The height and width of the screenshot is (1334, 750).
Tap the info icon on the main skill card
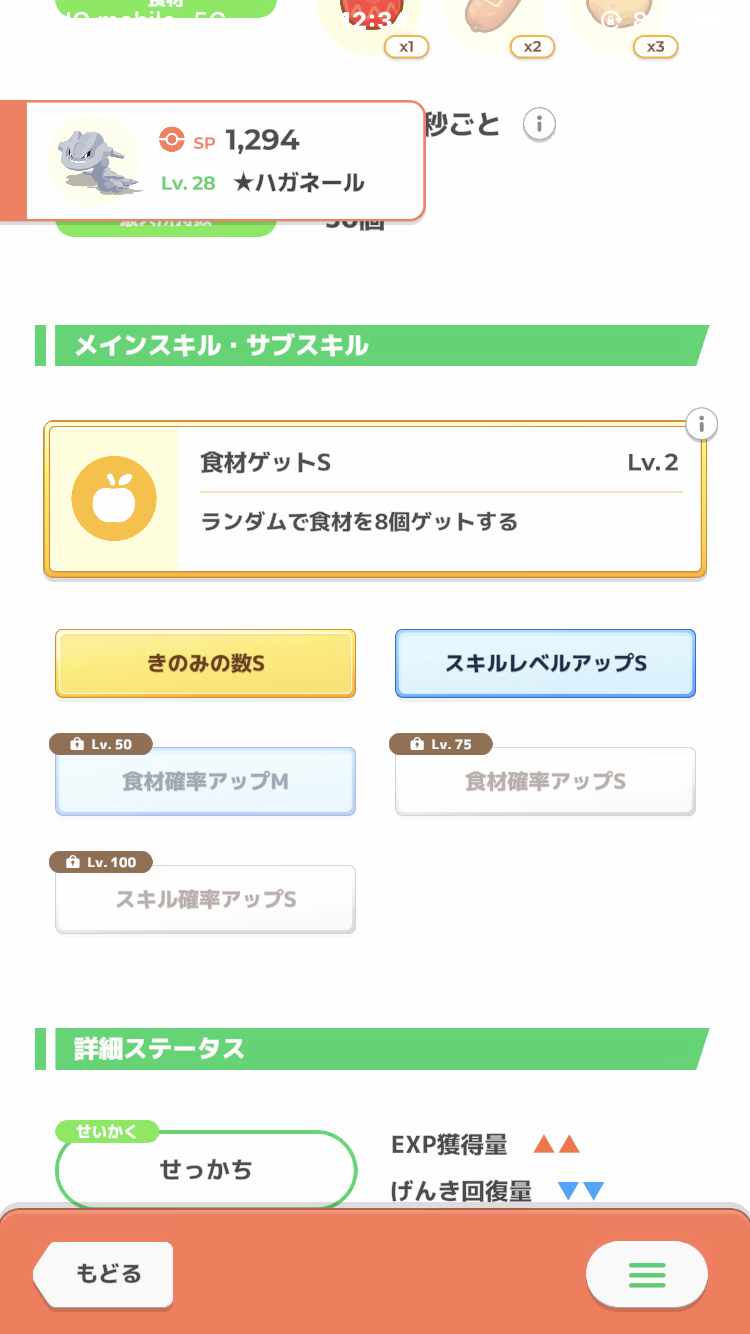(x=702, y=424)
